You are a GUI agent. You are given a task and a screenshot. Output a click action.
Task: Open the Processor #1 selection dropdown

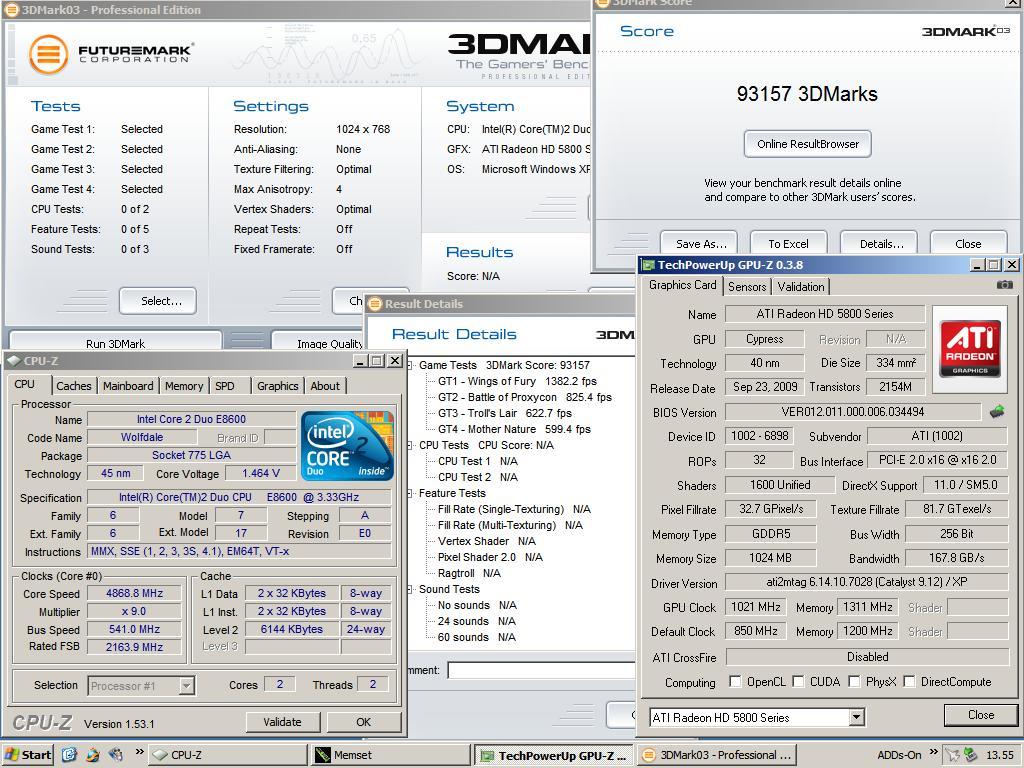[x=187, y=686]
